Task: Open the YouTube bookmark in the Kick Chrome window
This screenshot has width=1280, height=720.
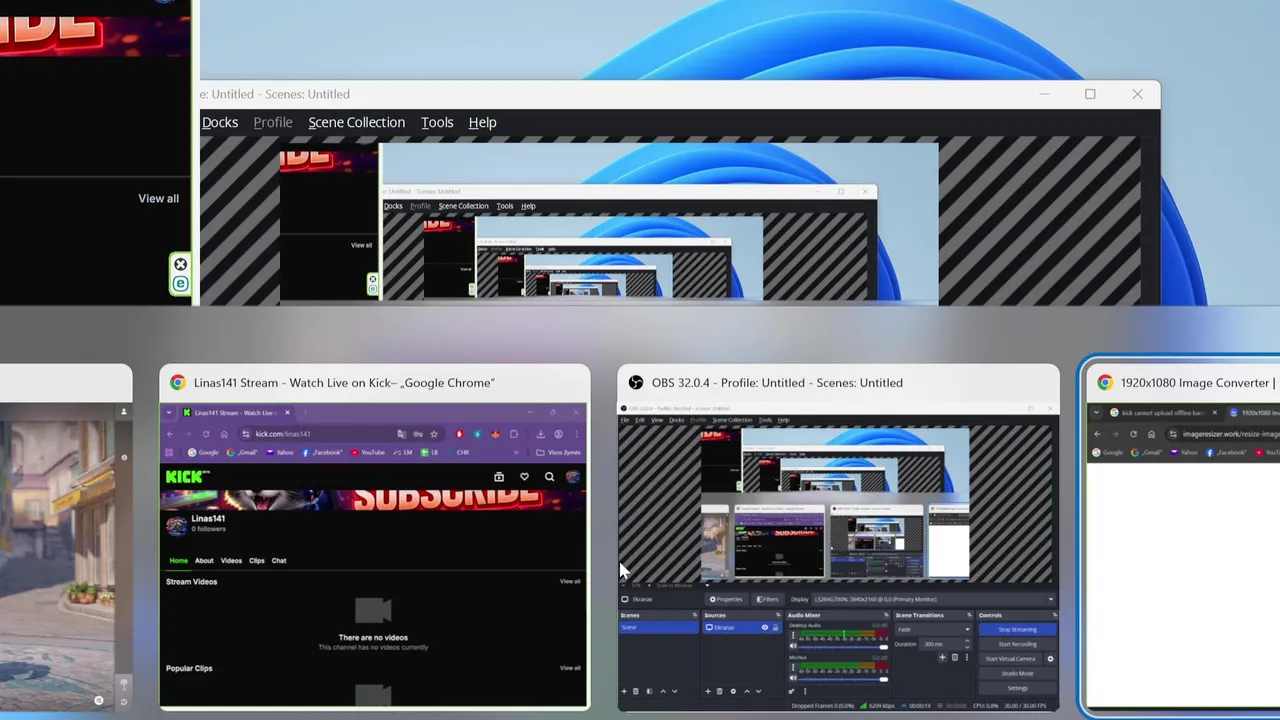Action: [368, 452]
